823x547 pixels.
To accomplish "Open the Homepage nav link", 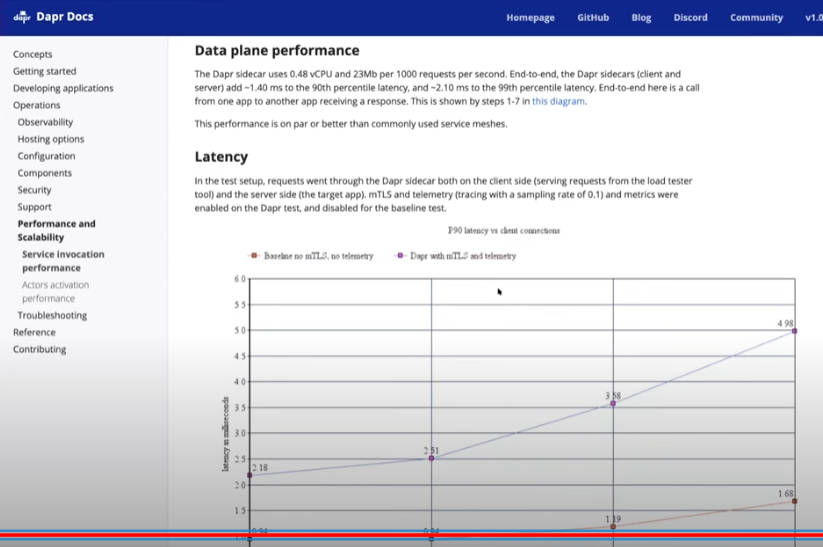I will 530,17.
